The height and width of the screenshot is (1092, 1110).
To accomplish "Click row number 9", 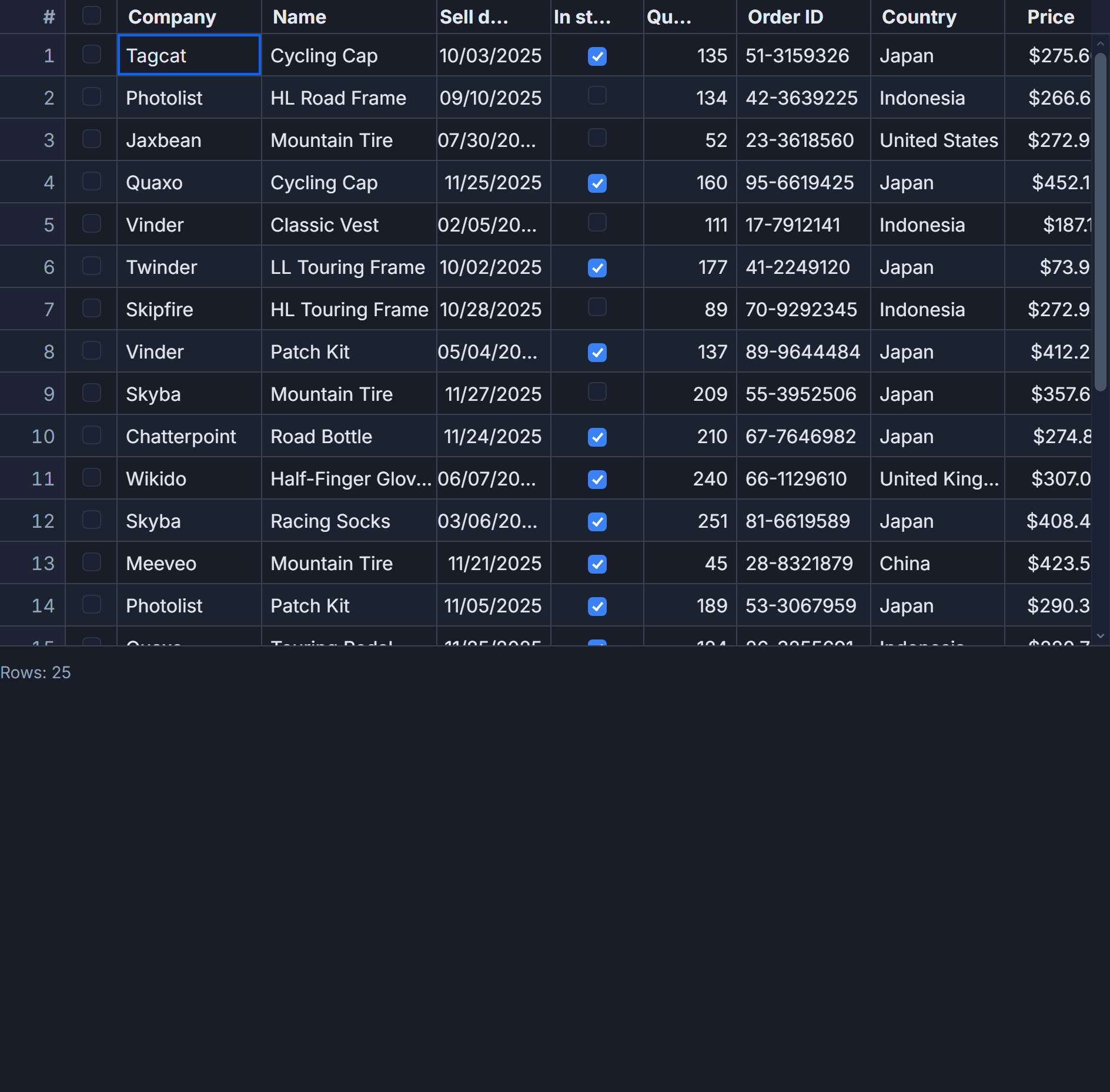I will (x=32, y=394).
